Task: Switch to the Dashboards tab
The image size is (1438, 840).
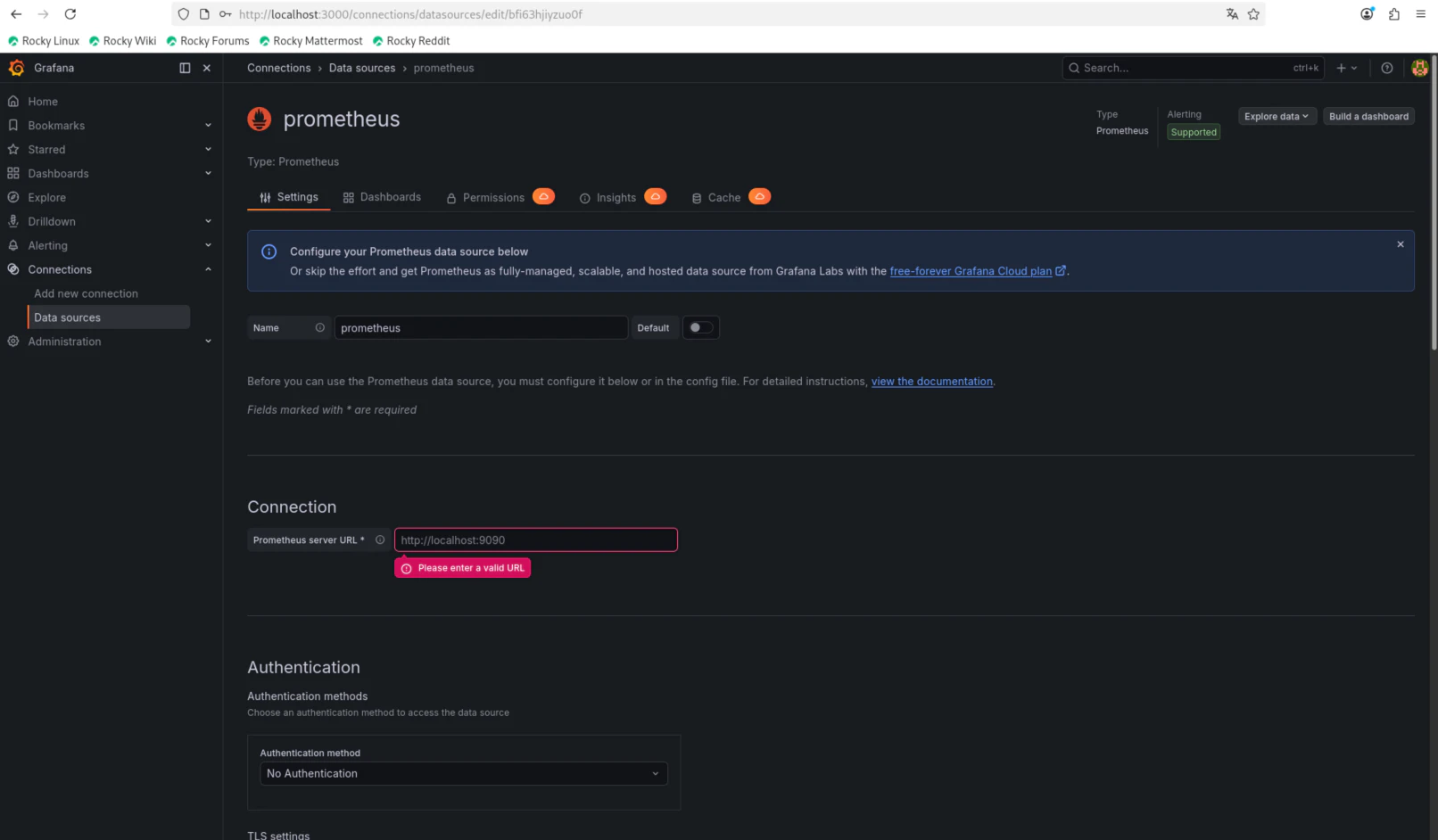Action: coord(382,197)
